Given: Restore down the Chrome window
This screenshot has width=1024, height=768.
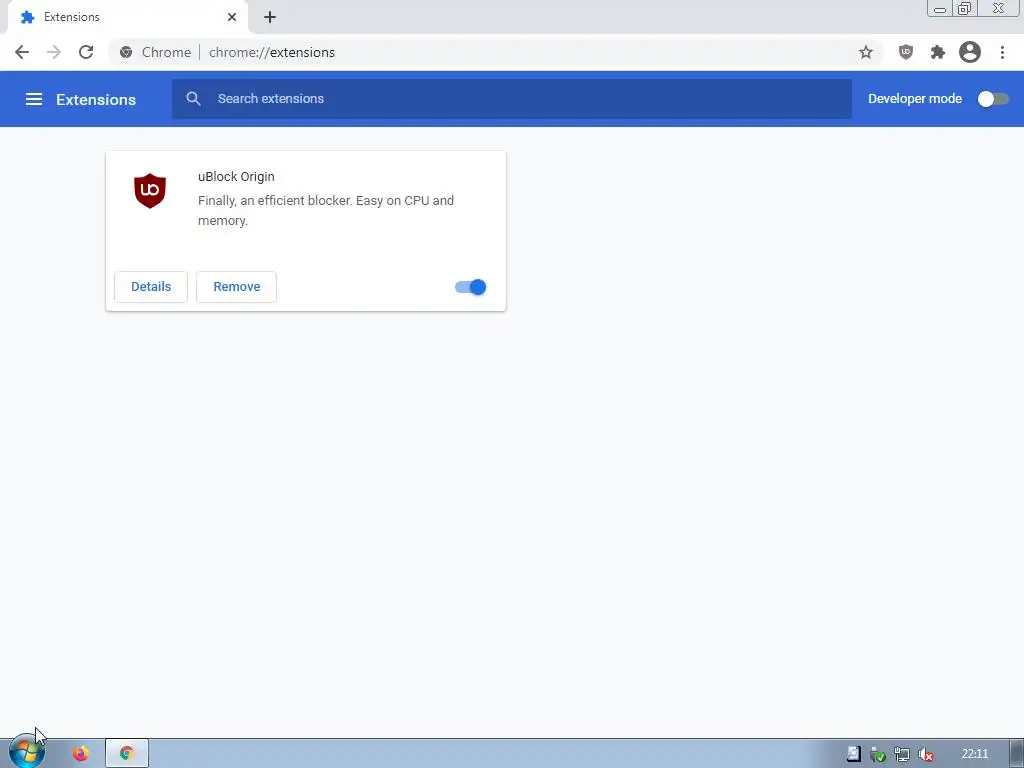Looking at the screenshot, I should coord(964,8).
